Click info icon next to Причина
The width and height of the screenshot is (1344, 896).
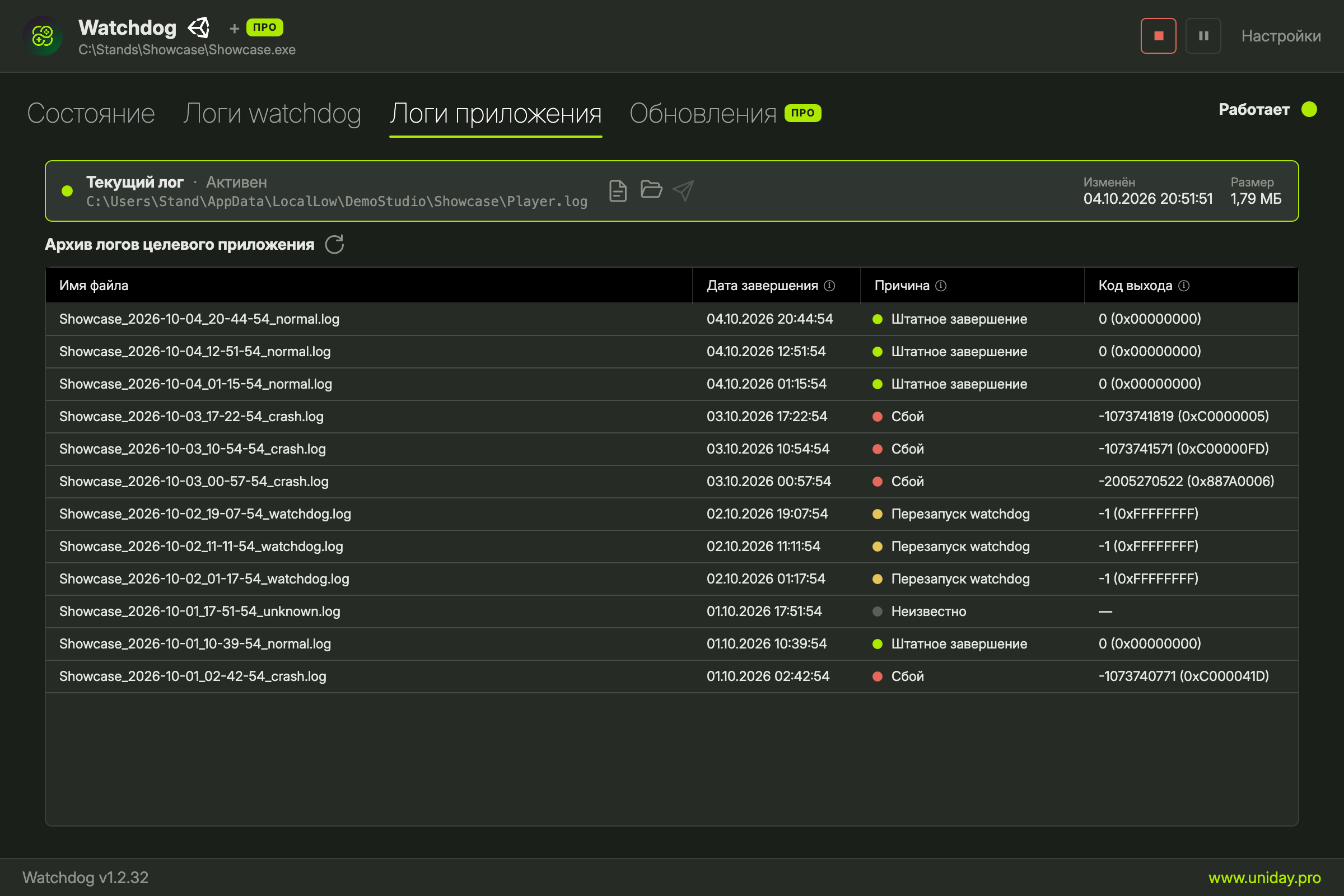[x=941, y=286]
